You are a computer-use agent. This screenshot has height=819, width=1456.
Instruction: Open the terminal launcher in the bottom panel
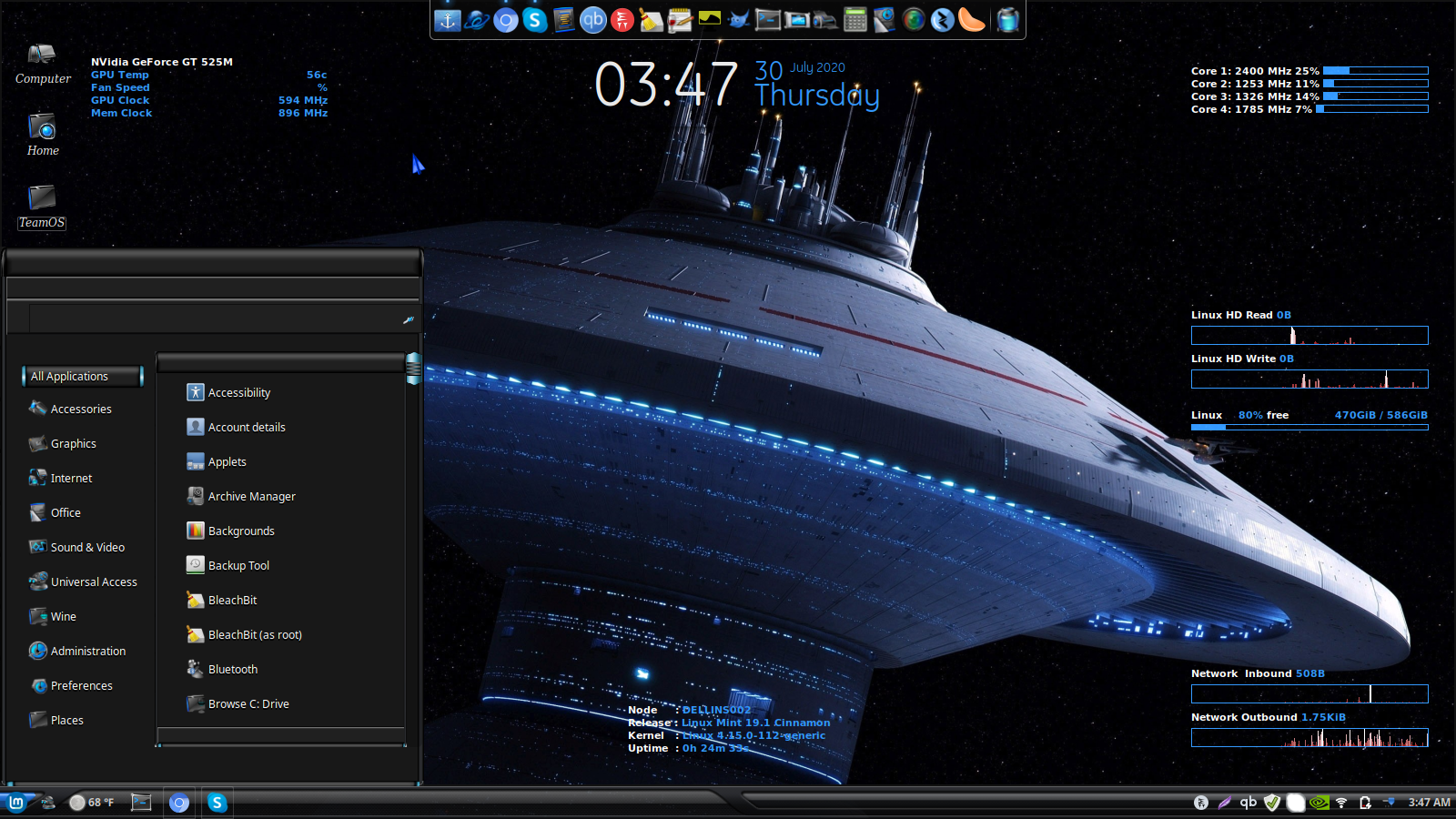tap(141, 802)
